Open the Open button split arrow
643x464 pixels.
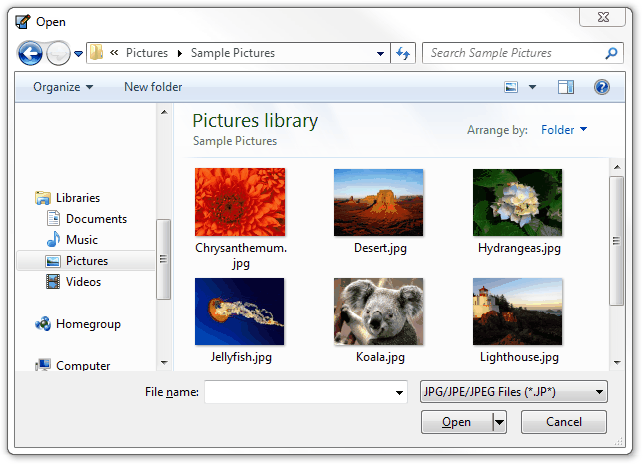pos(499,422)
